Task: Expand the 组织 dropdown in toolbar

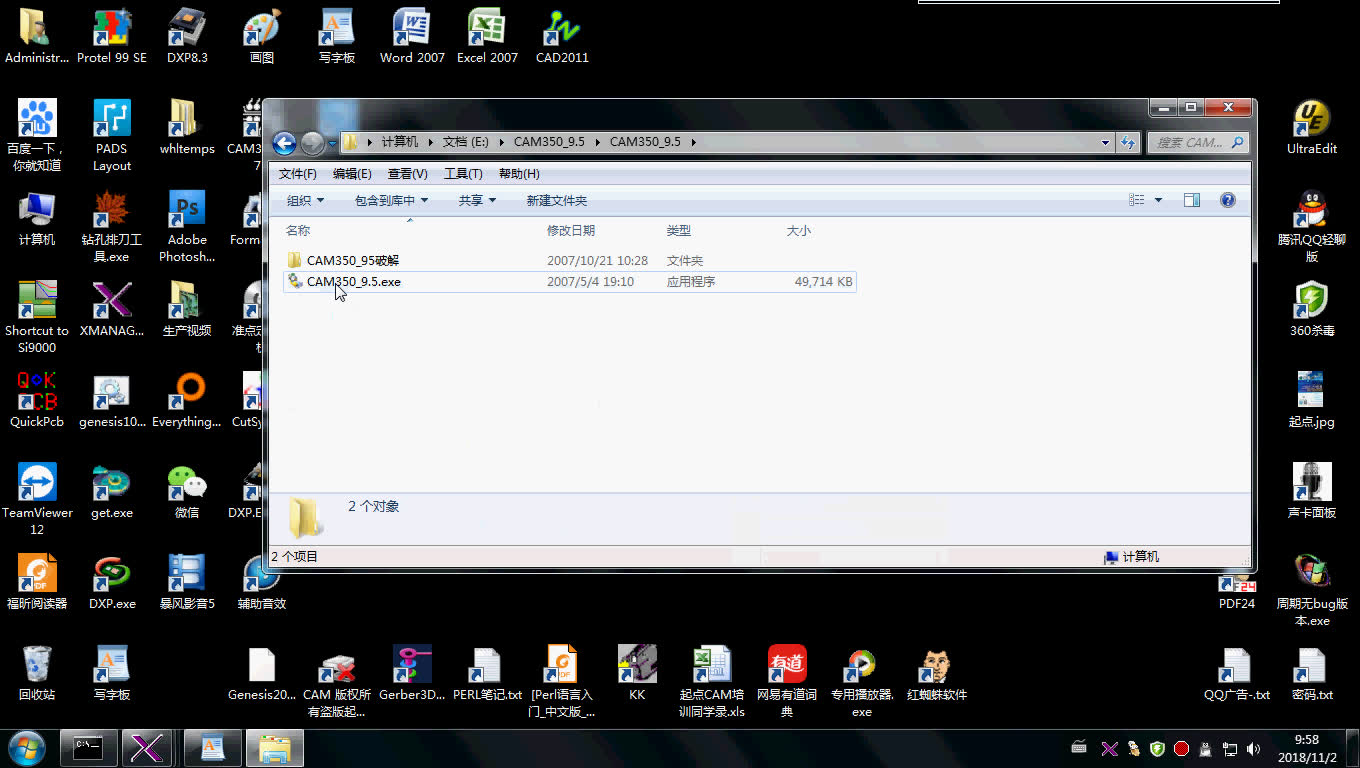Action: 305,200
